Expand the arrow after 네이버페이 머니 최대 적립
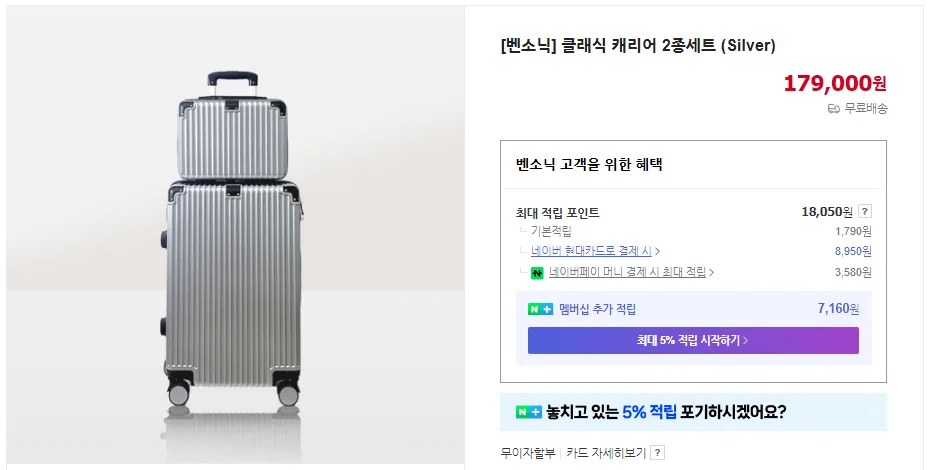The height and width of the screenshot is (470, 929). click(712, 272)
